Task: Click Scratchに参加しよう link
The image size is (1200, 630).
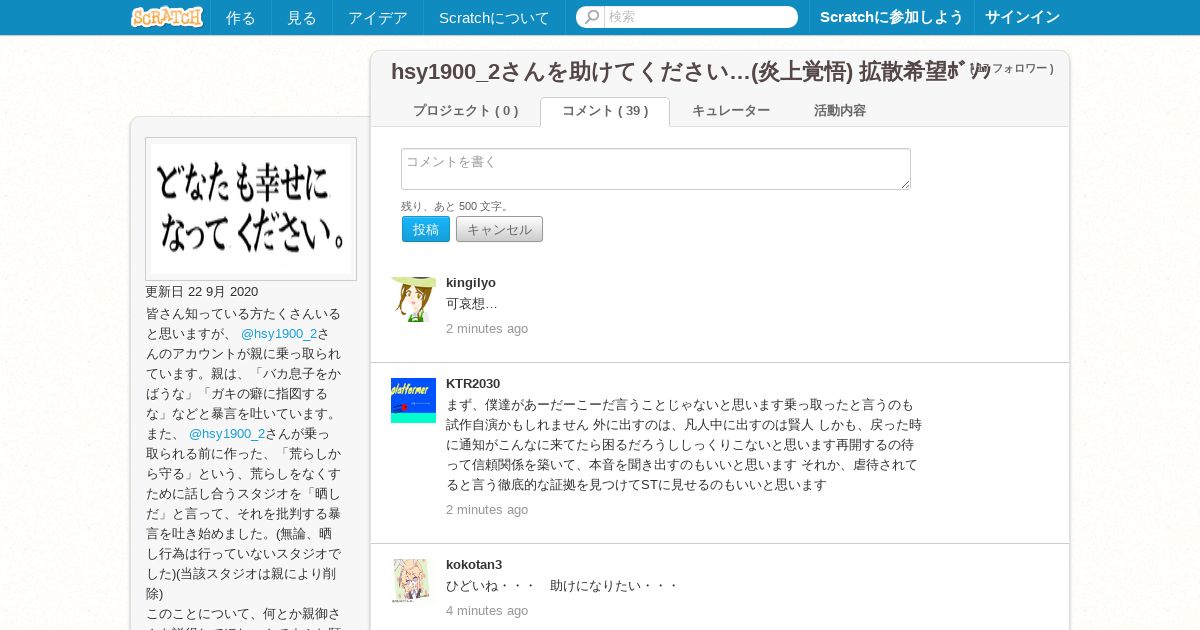Action: (892, 17)
